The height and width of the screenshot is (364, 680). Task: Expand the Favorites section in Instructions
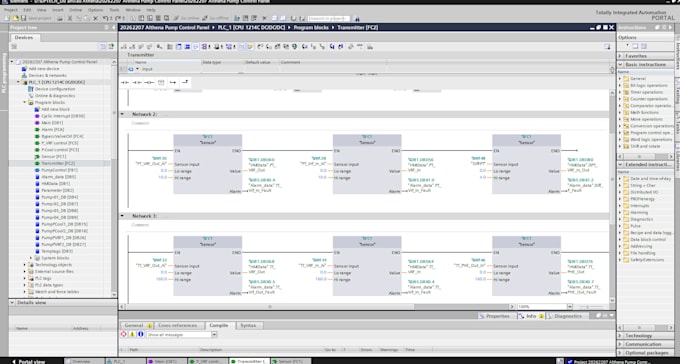pos(621,56)
